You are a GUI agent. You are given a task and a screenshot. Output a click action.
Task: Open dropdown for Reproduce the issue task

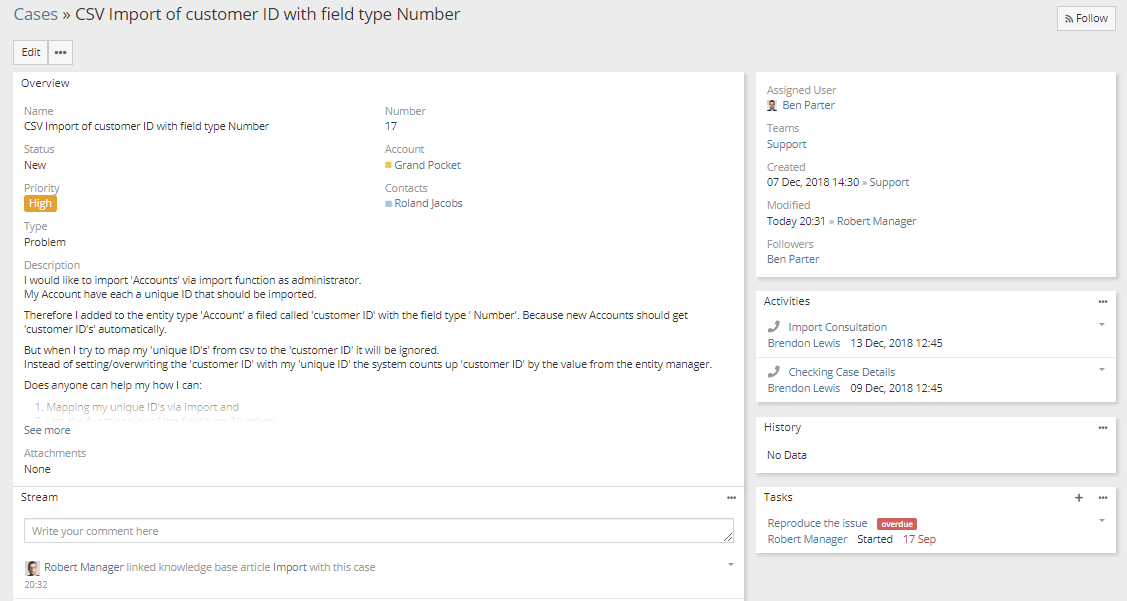[1102, 520]
